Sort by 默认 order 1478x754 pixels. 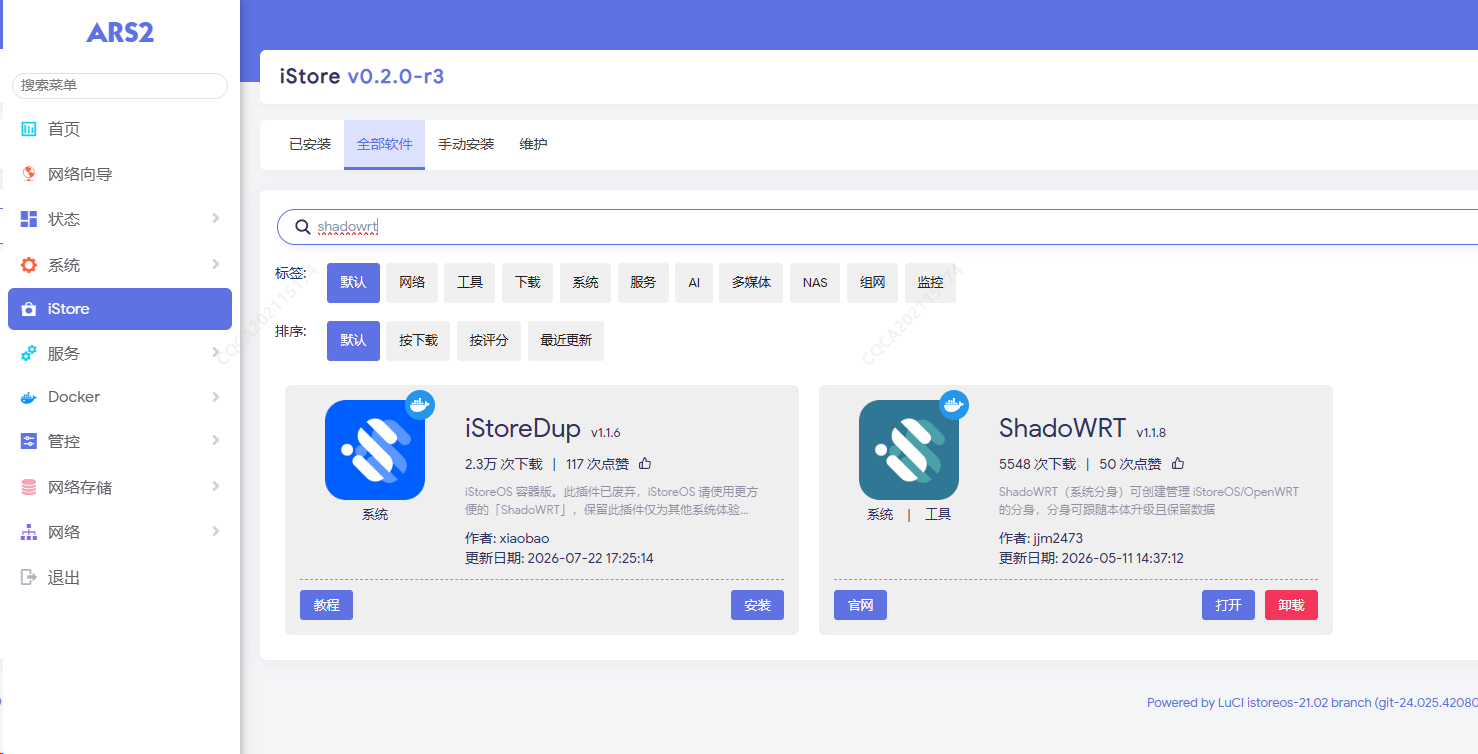(x=353, y=340)
